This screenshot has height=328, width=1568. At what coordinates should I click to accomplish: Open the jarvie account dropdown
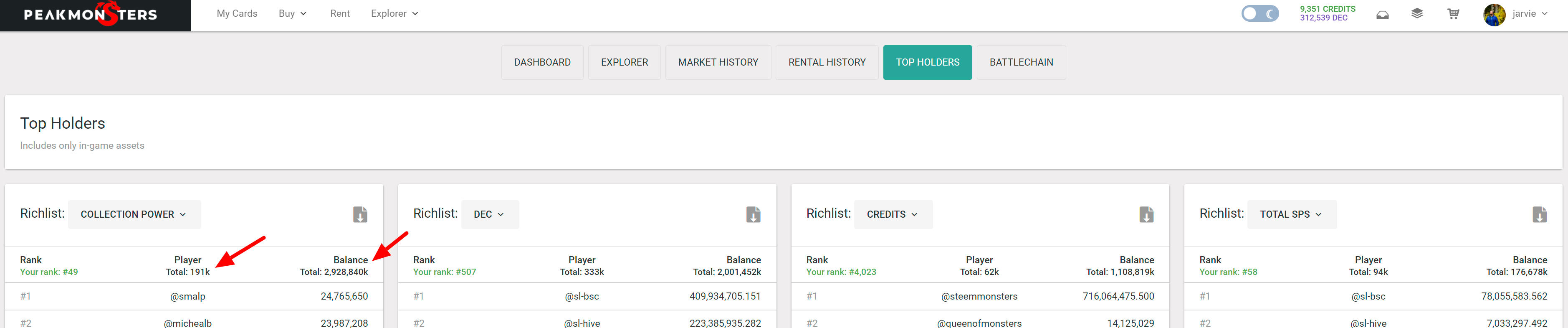click(x=1530, y=13)
